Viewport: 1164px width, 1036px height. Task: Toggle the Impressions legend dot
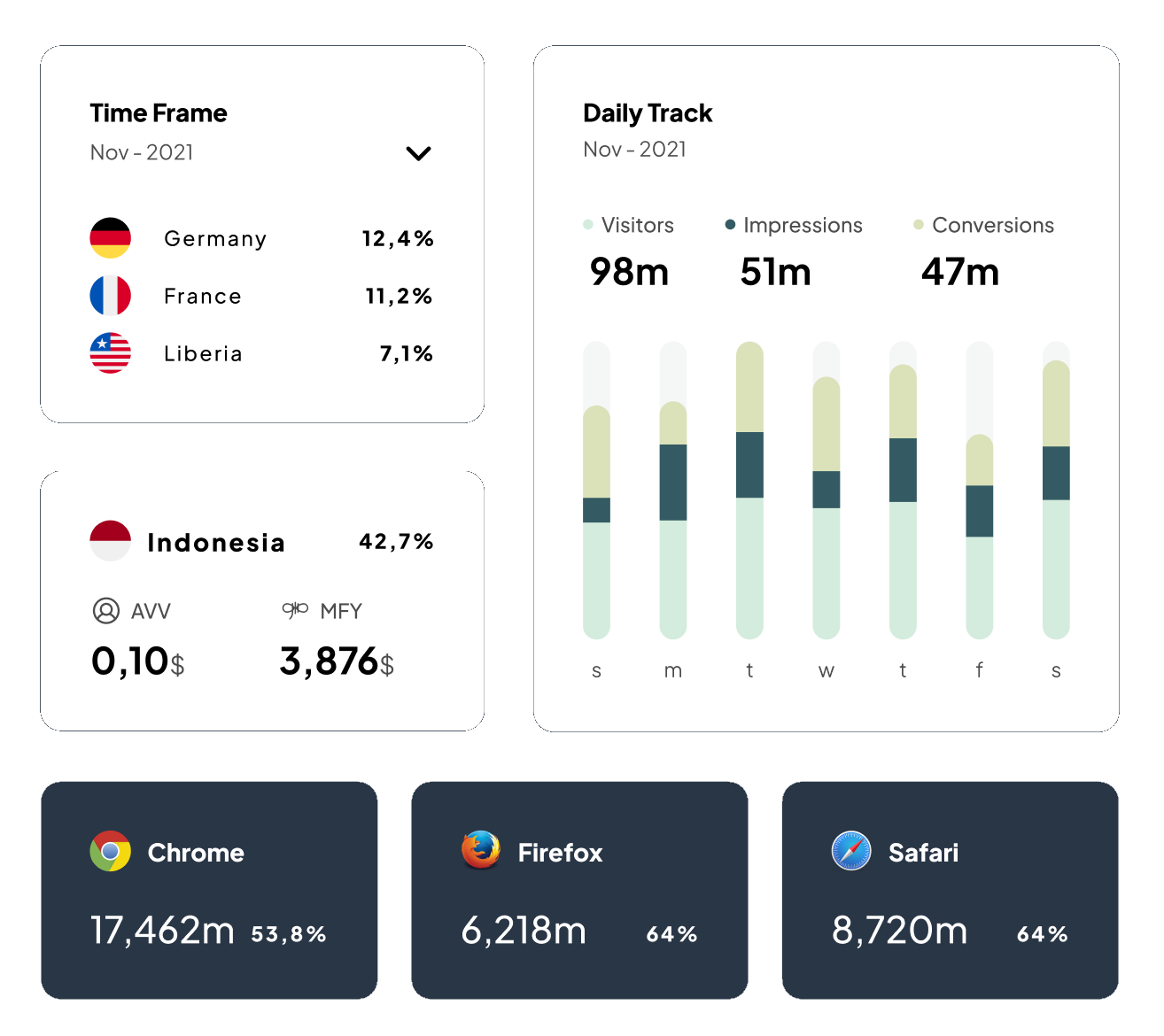tap(730, 225)
